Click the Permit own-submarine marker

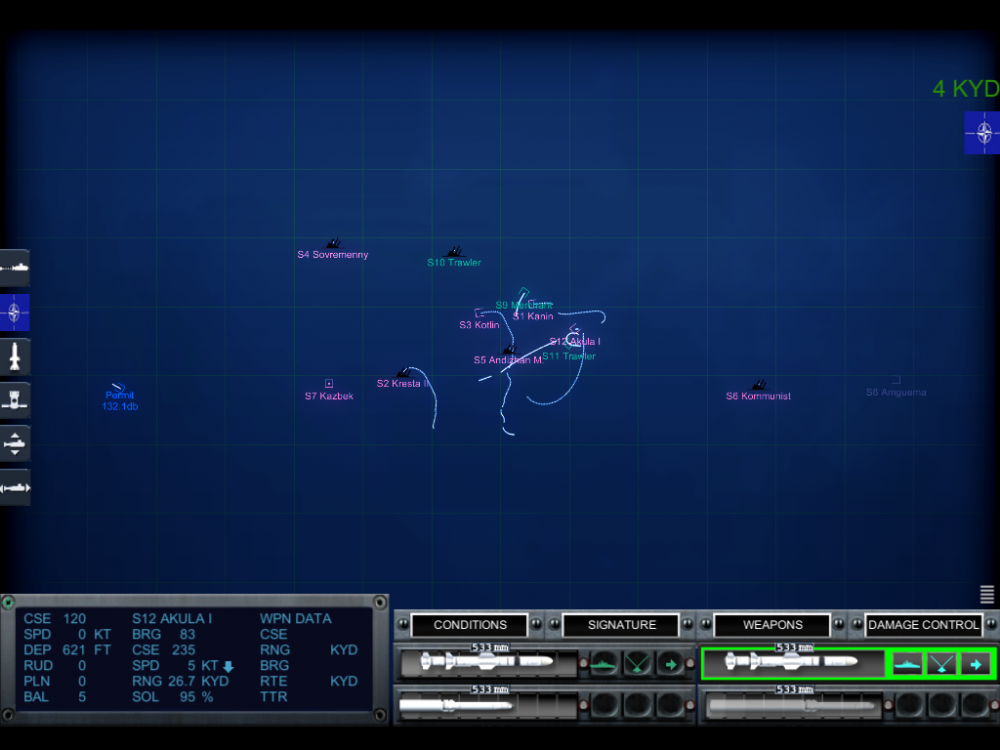(x=119, y=386)
